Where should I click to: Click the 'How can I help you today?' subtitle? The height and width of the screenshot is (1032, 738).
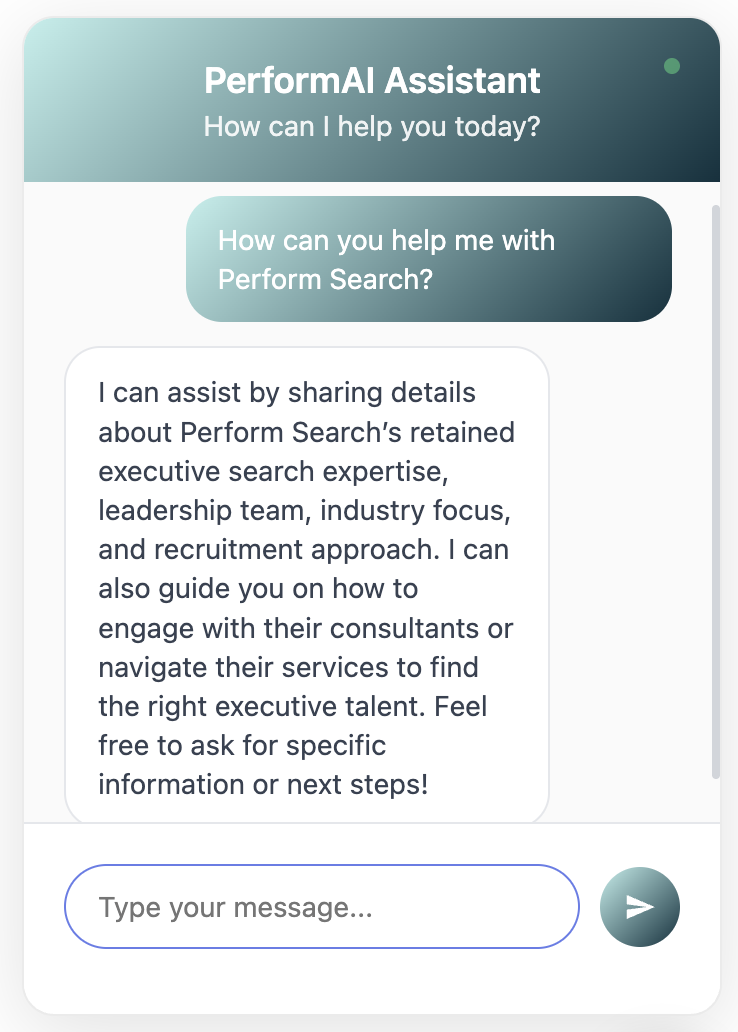coord(372,128)
